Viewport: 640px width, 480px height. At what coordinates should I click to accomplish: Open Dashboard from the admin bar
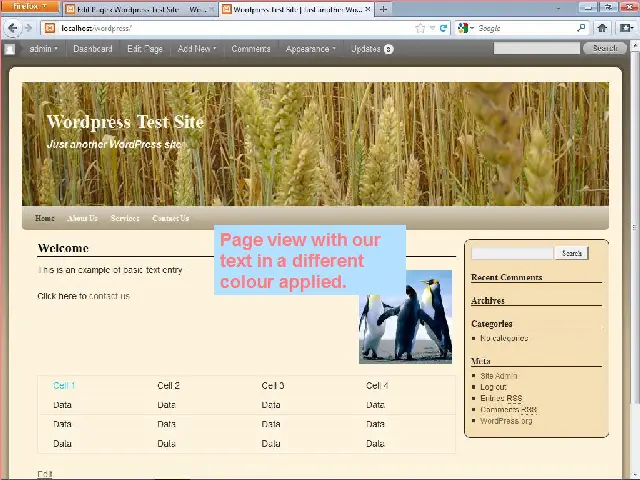pos(93,49)
